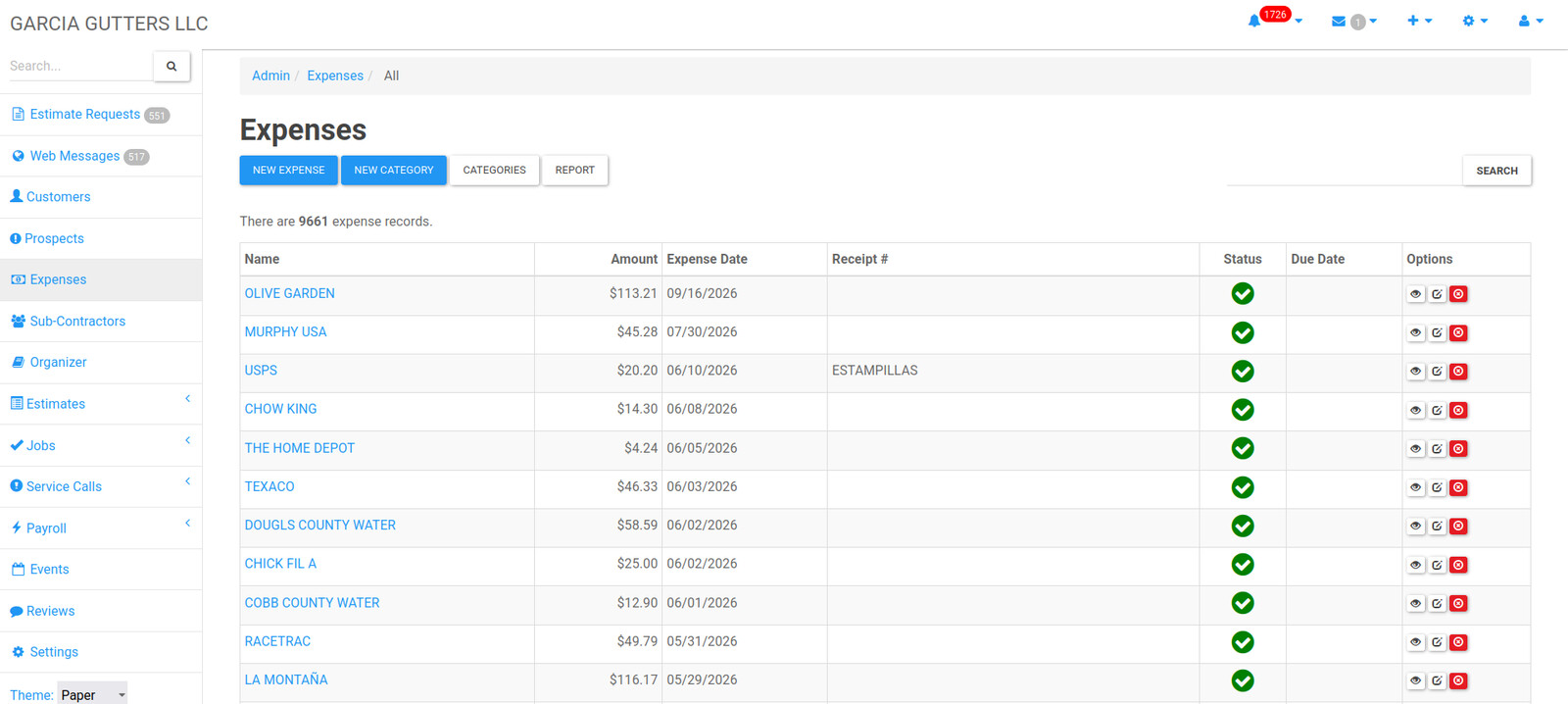The height and width of the screenshot is (704, 1568).
Task: Click the NEW EXPENSE button
Action: (288, 170)
